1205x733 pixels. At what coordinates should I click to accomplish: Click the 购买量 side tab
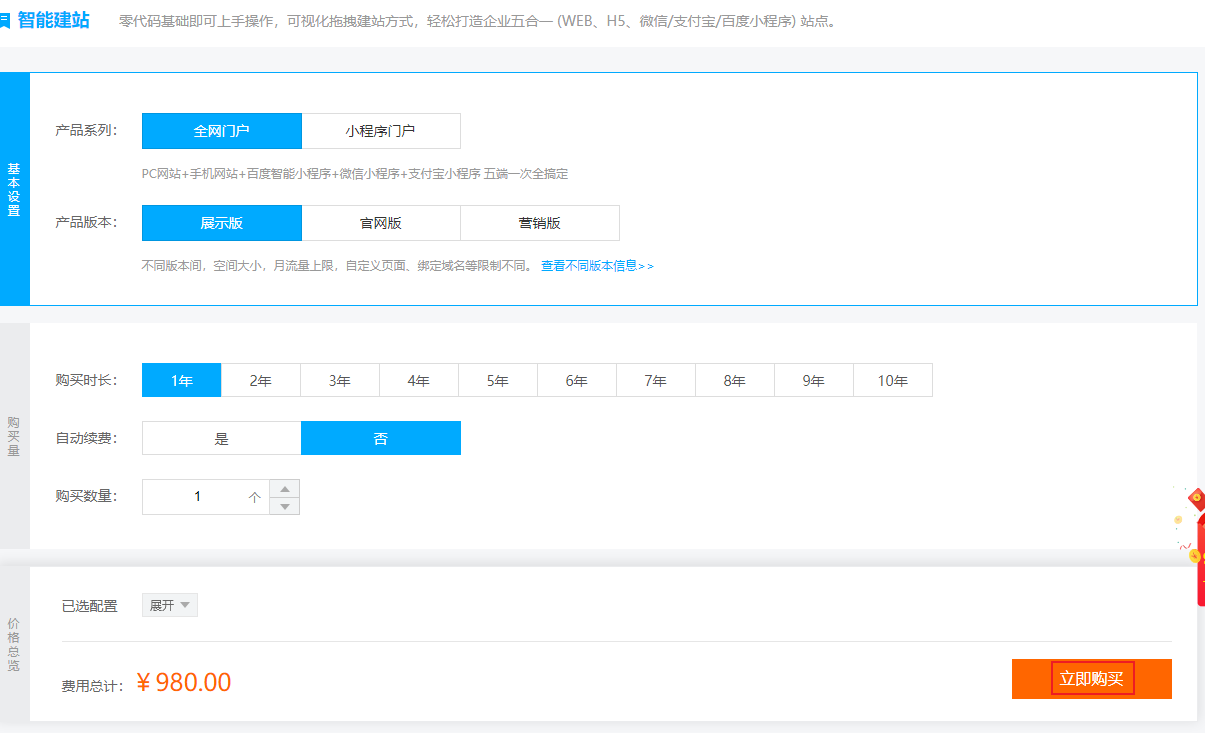tap(14, 436)
